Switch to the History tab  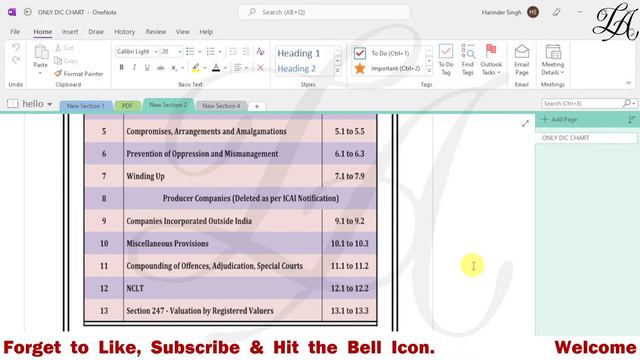coord(124,32)
